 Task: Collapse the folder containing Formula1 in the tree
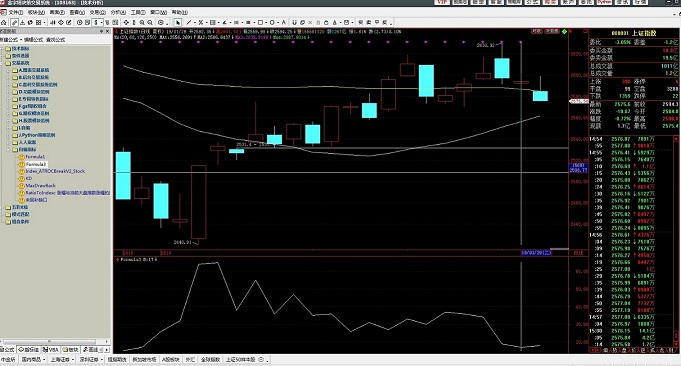[9, 149]
